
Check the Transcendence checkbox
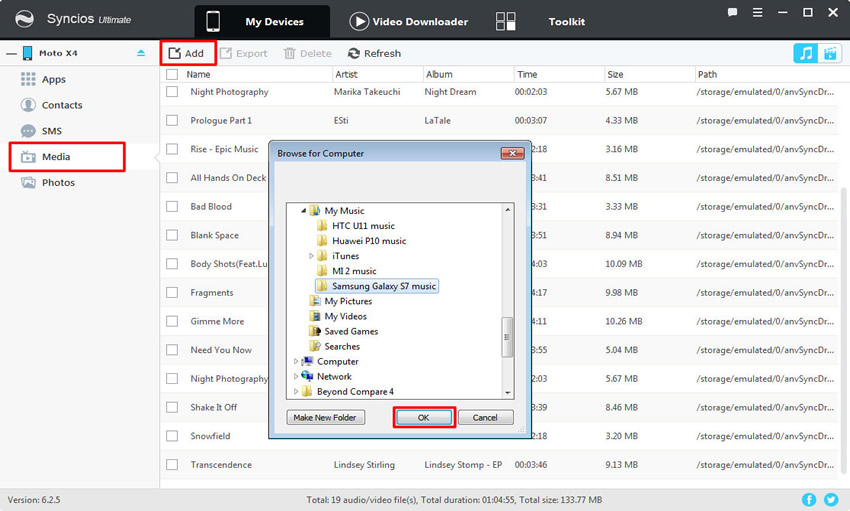pyautogui.click(x=172, y=464)
